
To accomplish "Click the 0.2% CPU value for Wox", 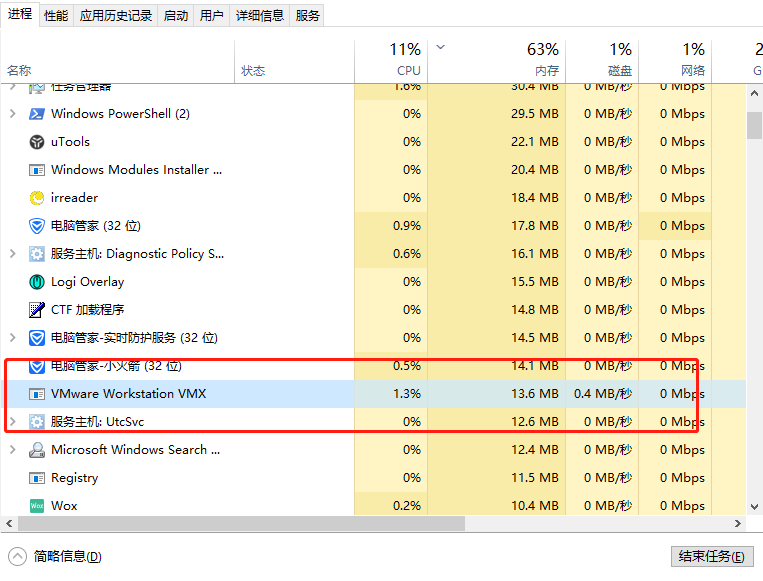I will (407, 506).
